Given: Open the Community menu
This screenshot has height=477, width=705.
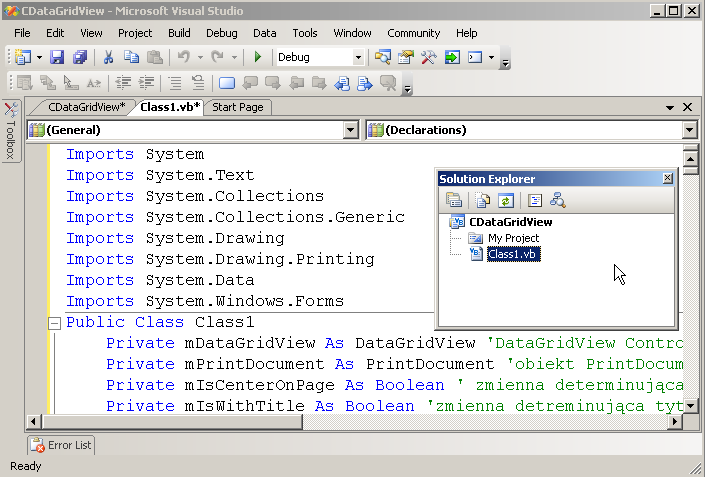Looking at the screenshot, I should click(414, 33).
